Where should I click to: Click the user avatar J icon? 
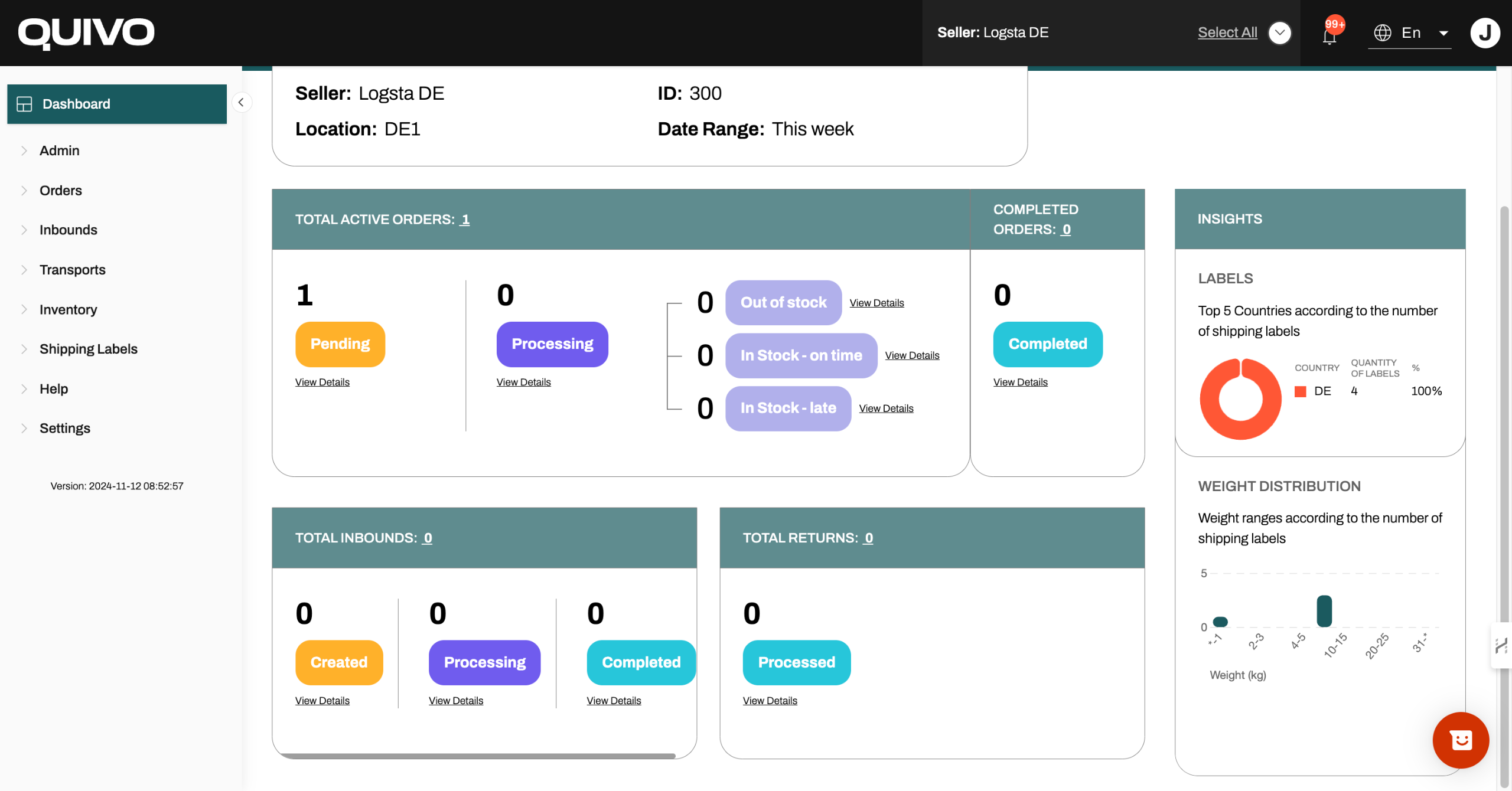(1485, 33)
